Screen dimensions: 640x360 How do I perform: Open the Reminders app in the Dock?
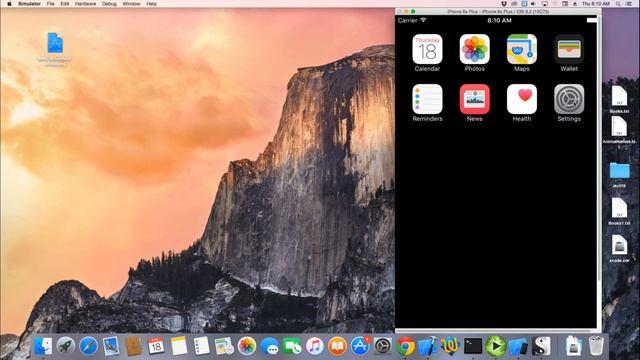201,346
